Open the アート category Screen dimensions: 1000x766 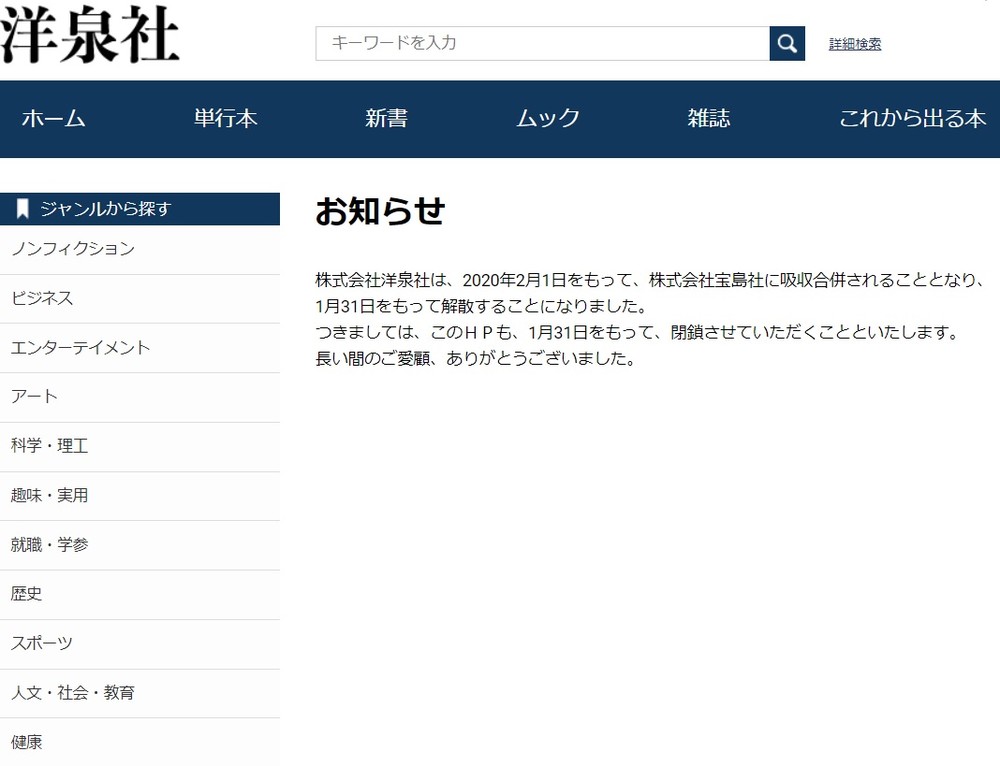(x=33, y=397)
